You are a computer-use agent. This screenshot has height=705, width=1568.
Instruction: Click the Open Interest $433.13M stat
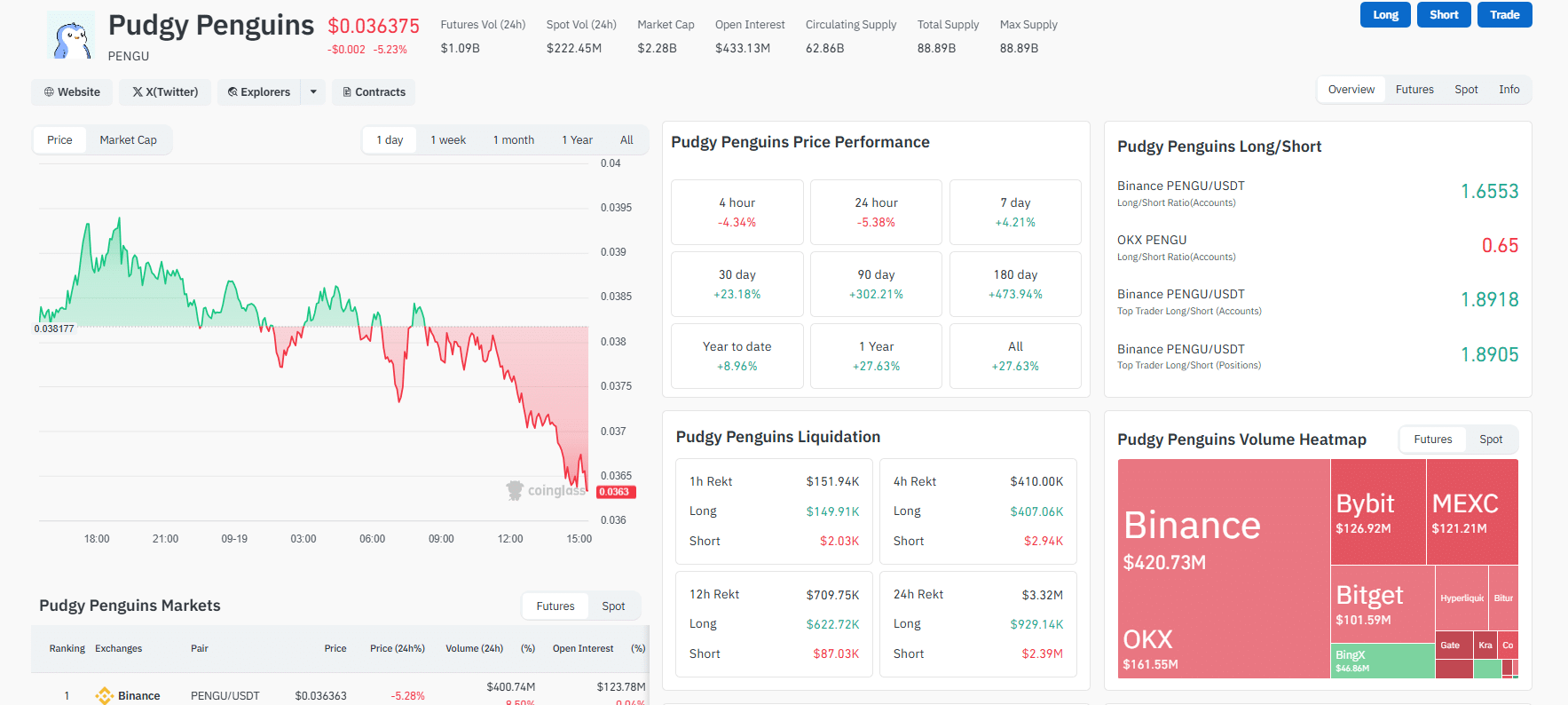[750, 37]
